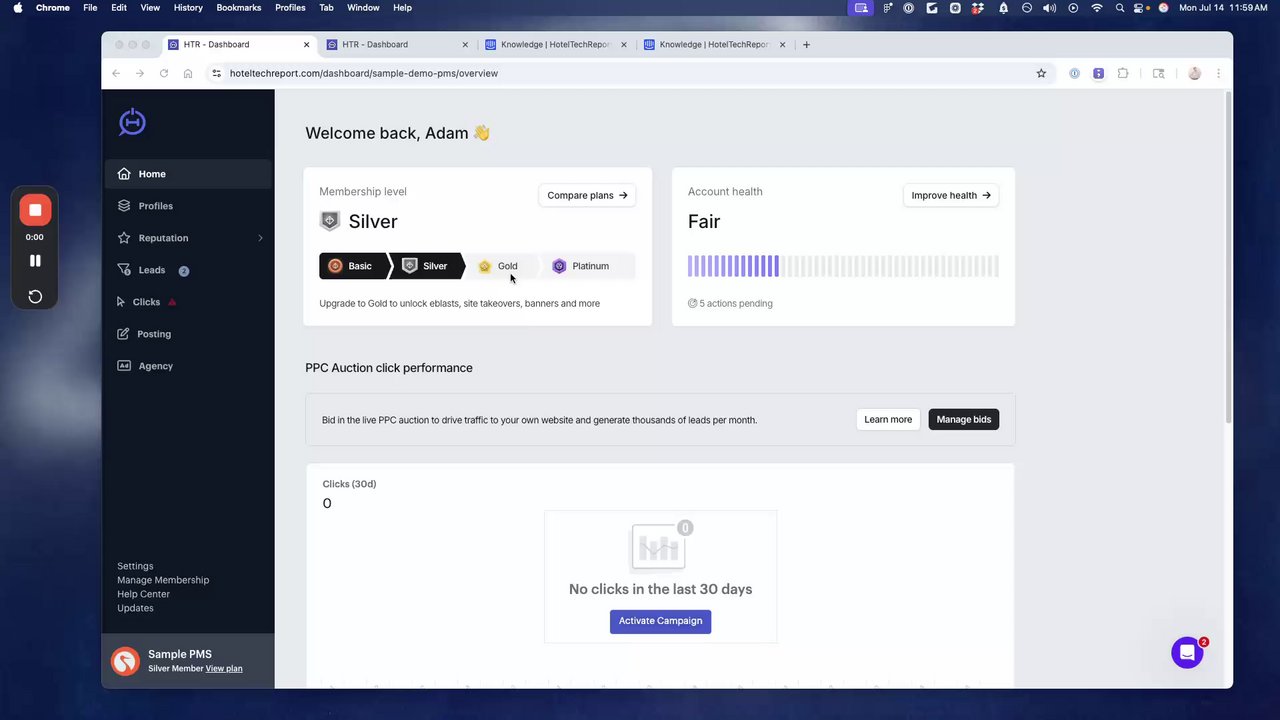
Task: Bookmark this page with the star
Action: tap(1041, 73)
